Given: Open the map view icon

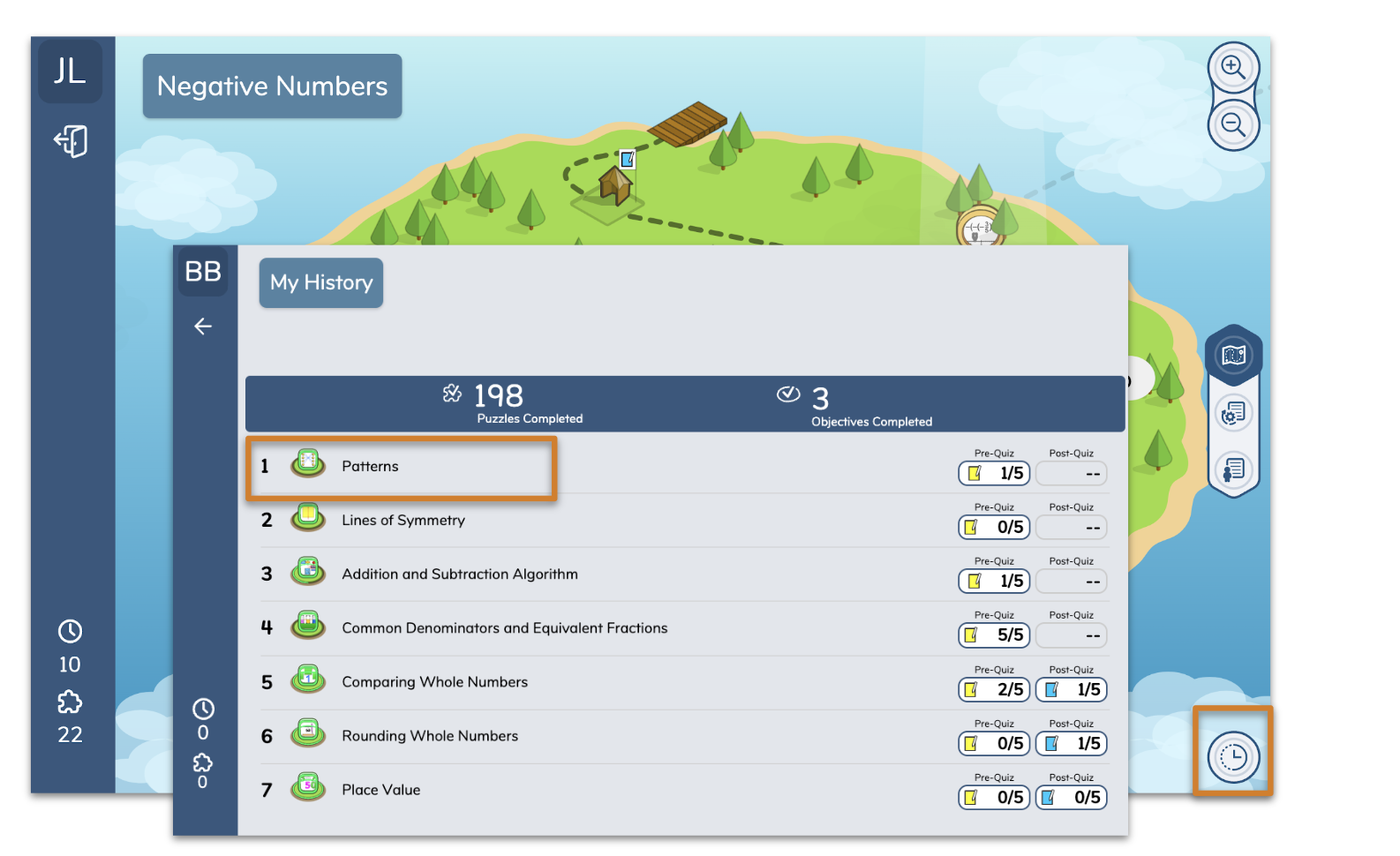Looking at the screenshot, I should click(1233, 355).
